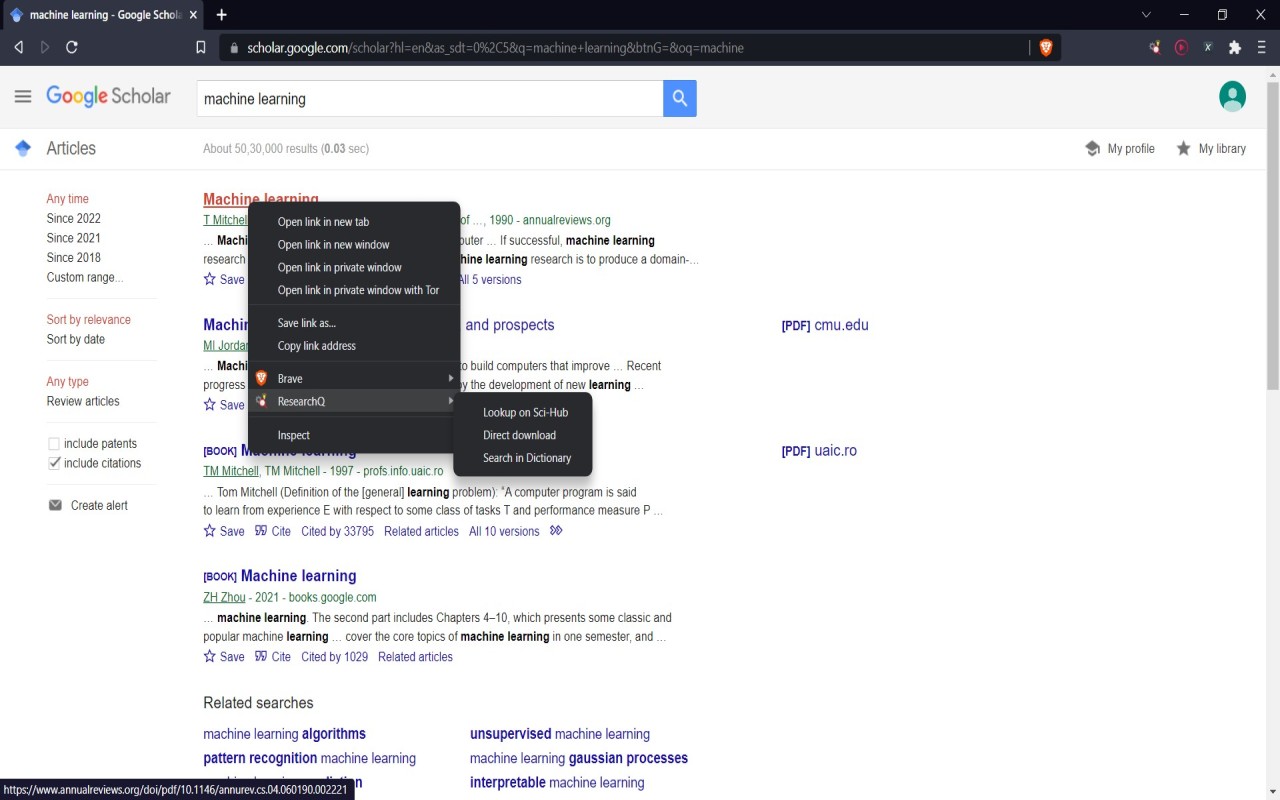Reload the page with the refresh icon
The width and height of the screenshot is (1280, 800).
(x=70, y=47)
